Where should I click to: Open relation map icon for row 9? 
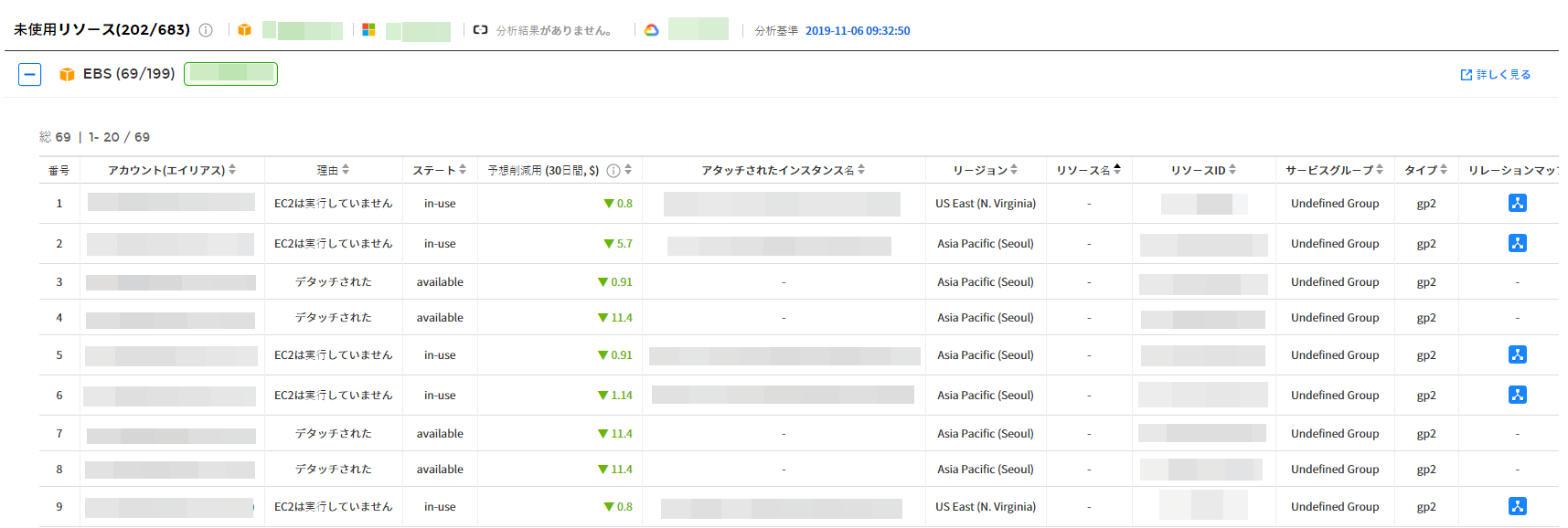coord(1517,506)
